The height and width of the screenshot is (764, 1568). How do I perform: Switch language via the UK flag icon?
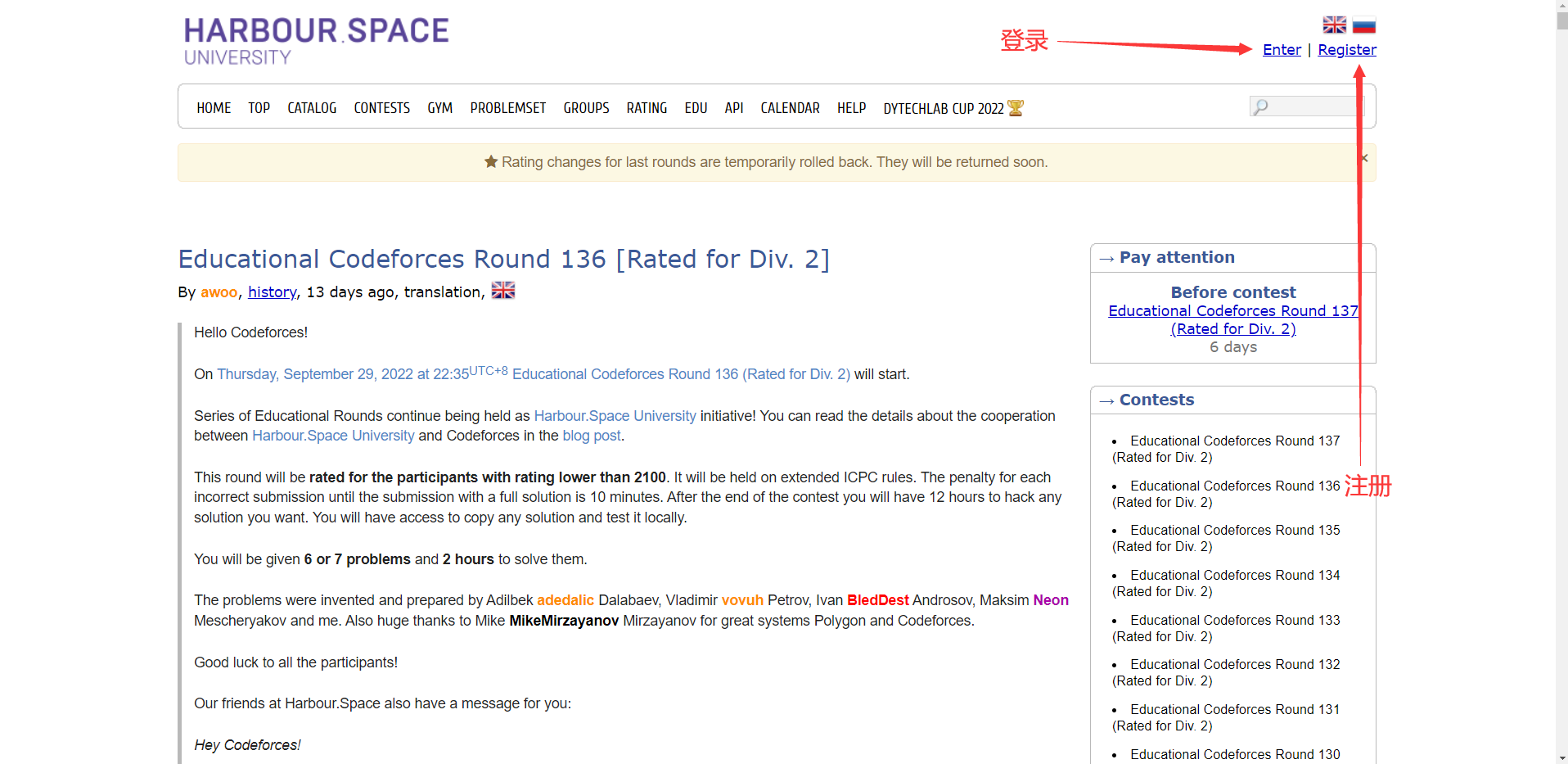click(x=1334, y=25)
